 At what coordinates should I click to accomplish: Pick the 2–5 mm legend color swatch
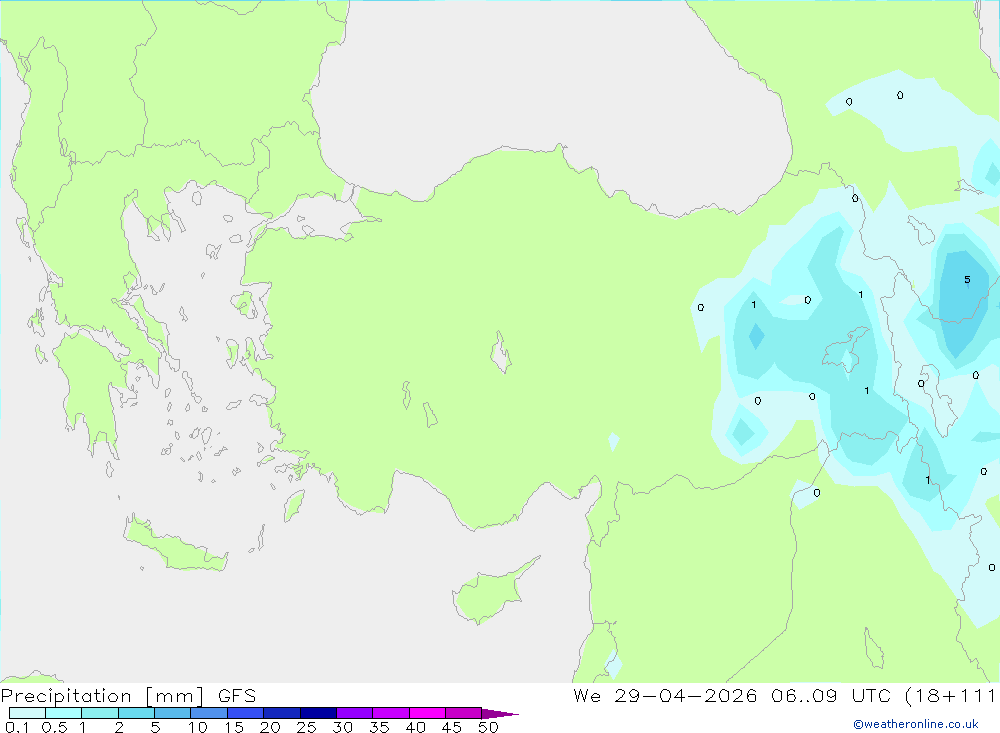coord(136,713)
